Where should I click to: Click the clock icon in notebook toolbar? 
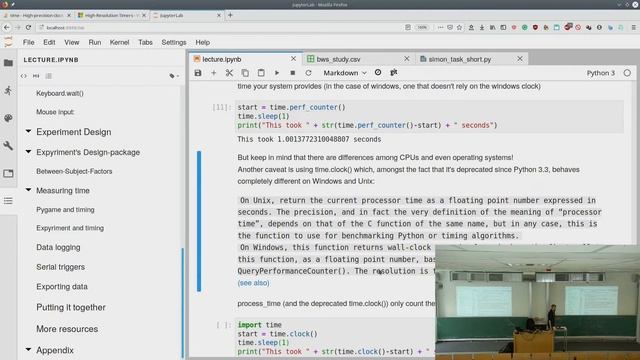pos(378,72)
